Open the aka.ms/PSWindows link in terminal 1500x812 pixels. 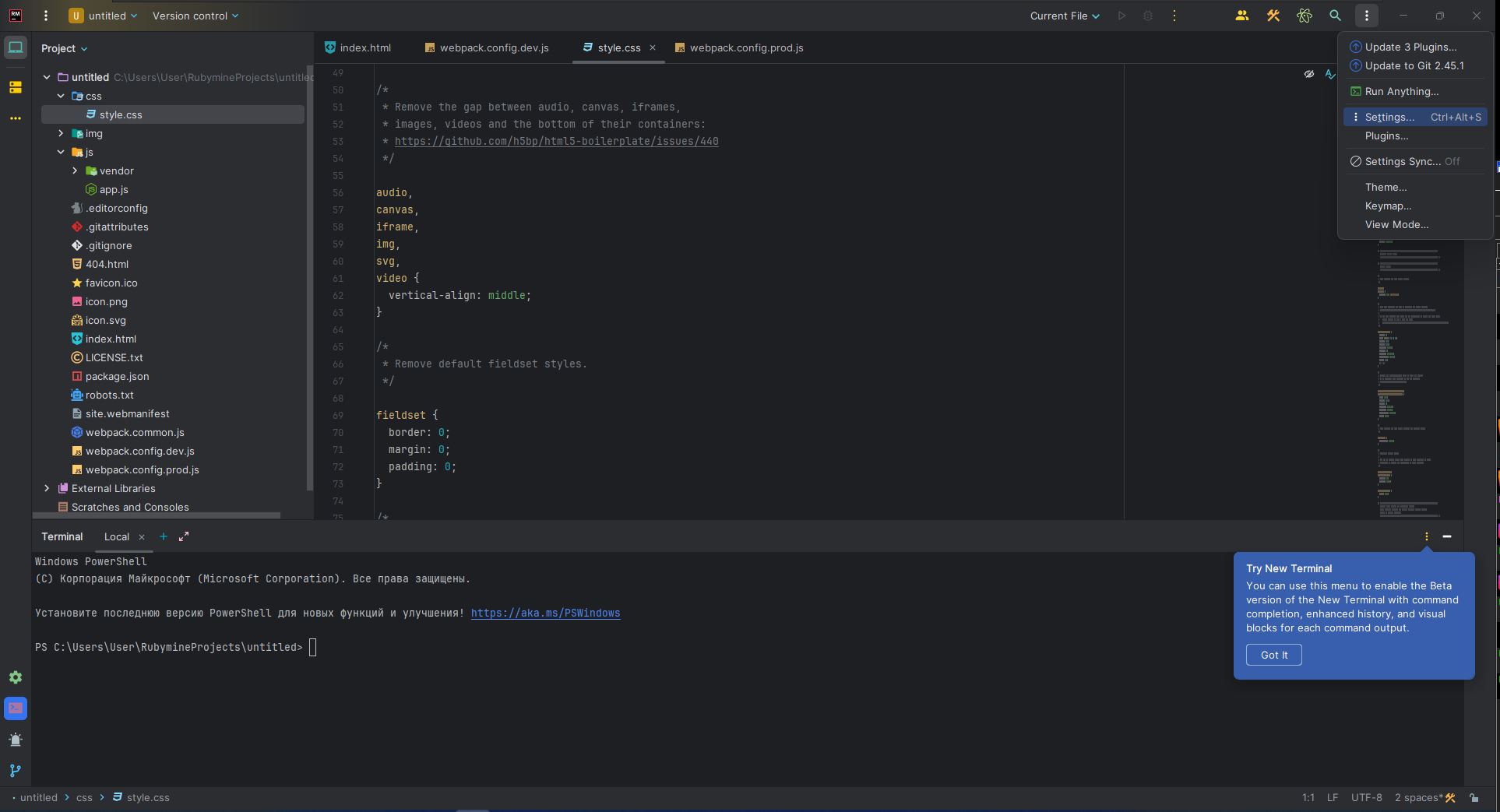[545, 613]
